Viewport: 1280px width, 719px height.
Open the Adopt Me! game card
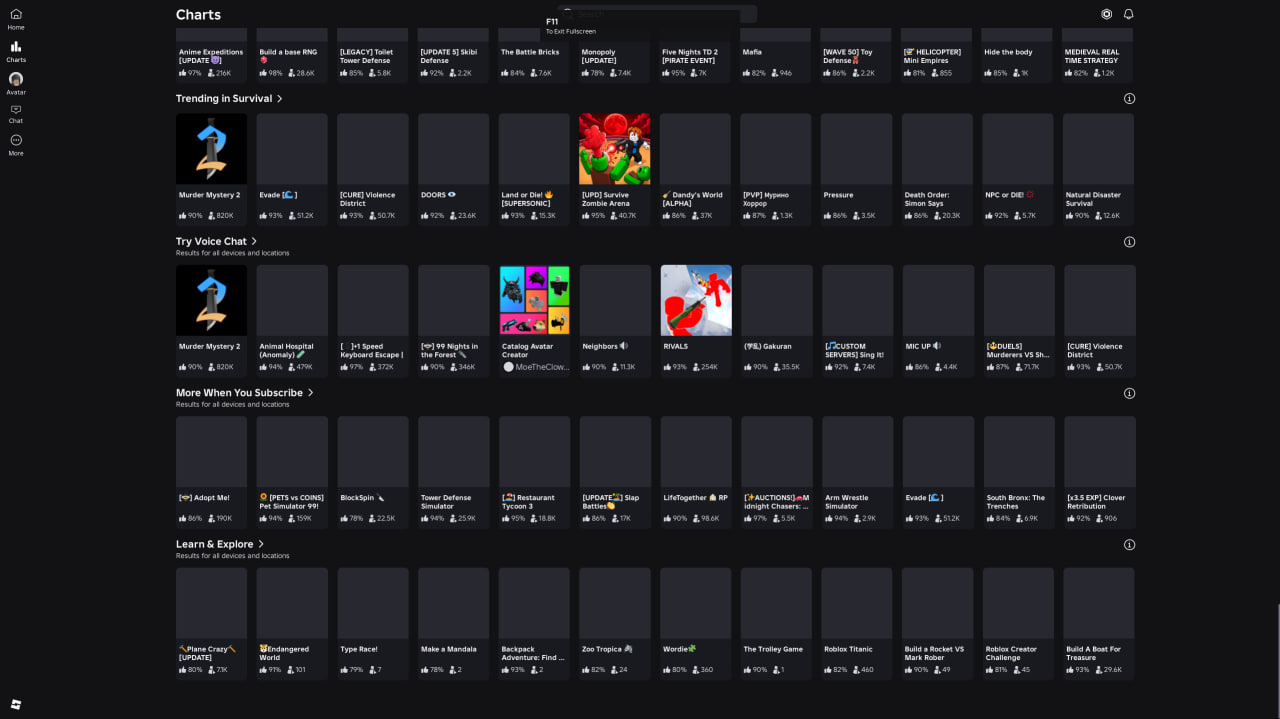211,472
